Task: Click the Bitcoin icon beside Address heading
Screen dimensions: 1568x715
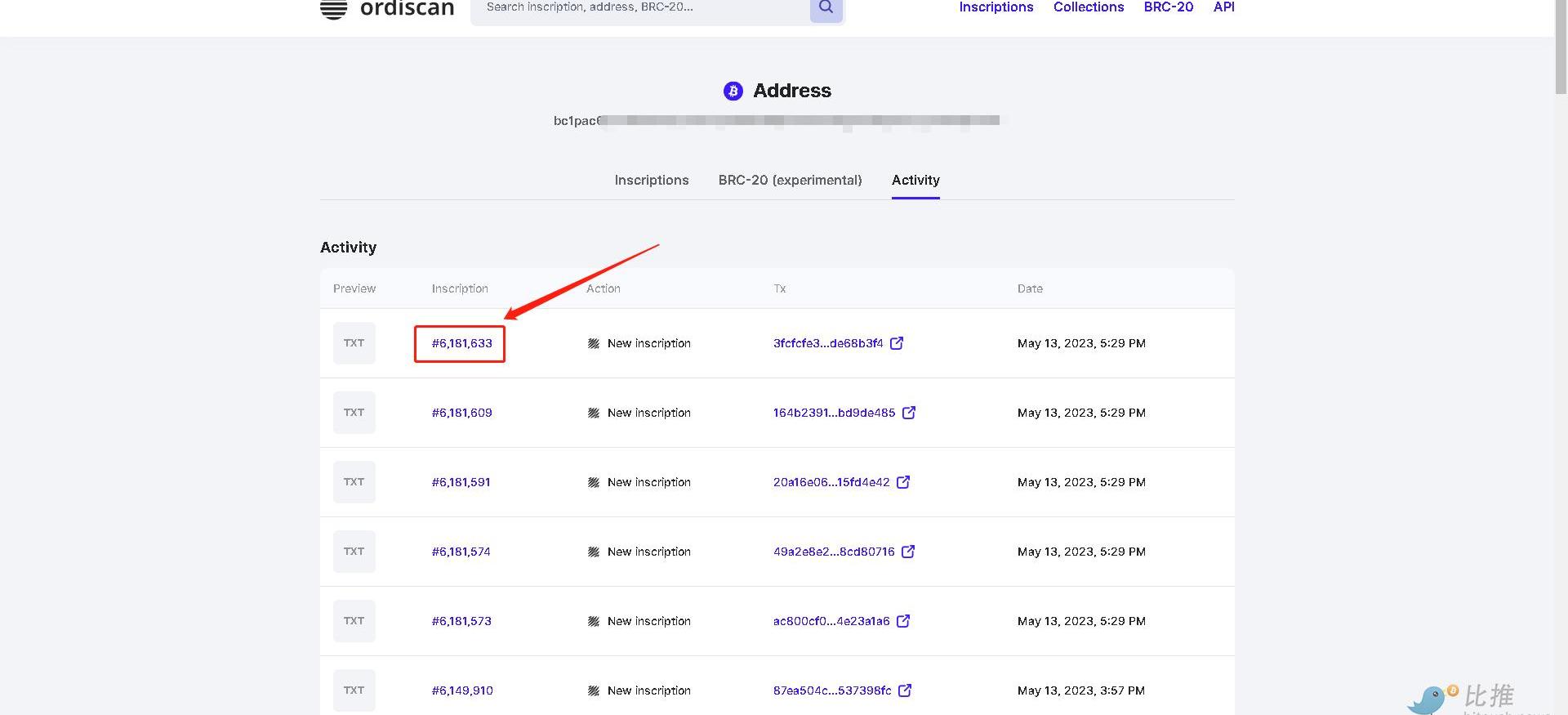Action: click(733, 91)
